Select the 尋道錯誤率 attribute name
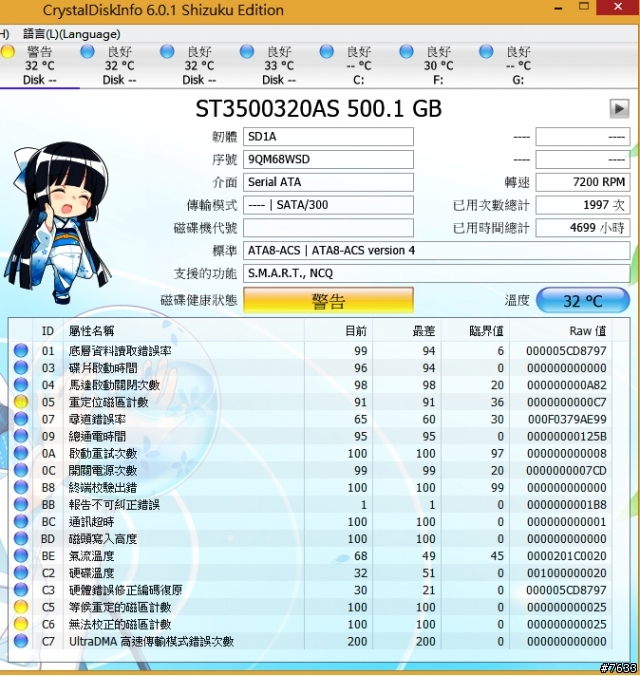Viewport: 640px width, 676px height. (97, 419)
